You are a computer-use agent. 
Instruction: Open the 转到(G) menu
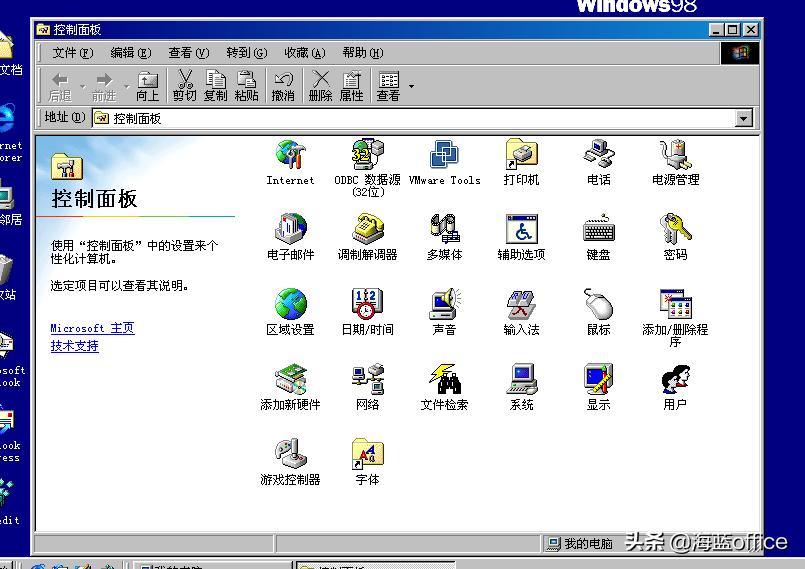pos(247,53)
